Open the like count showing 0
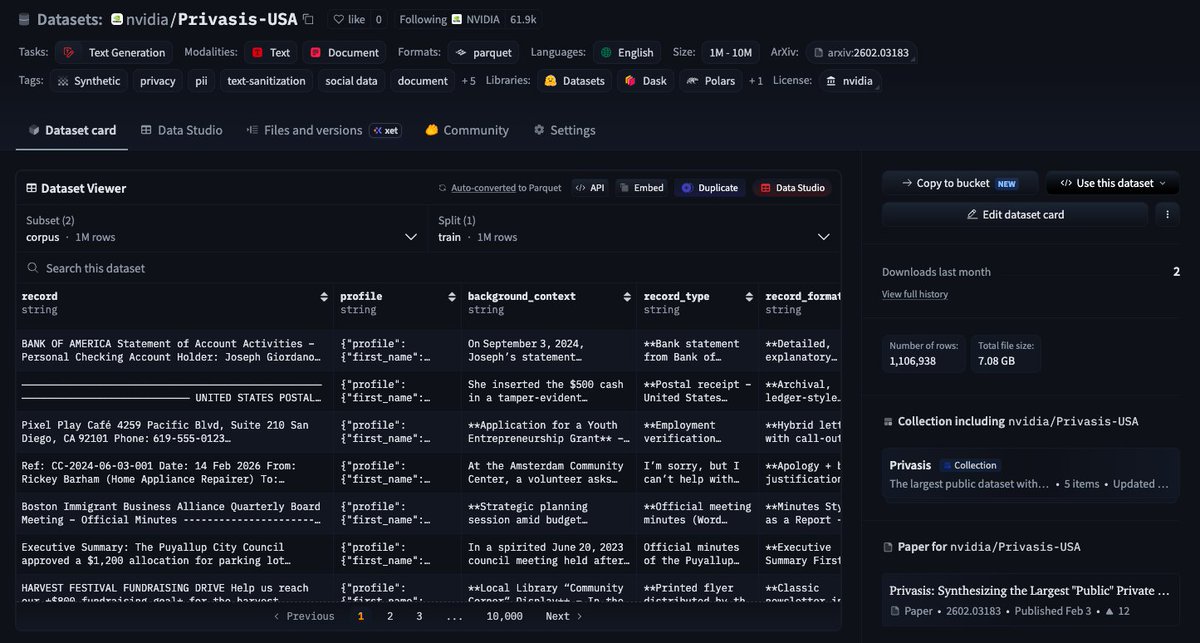This screenshot has height=643, width=1200. point(379,19)
